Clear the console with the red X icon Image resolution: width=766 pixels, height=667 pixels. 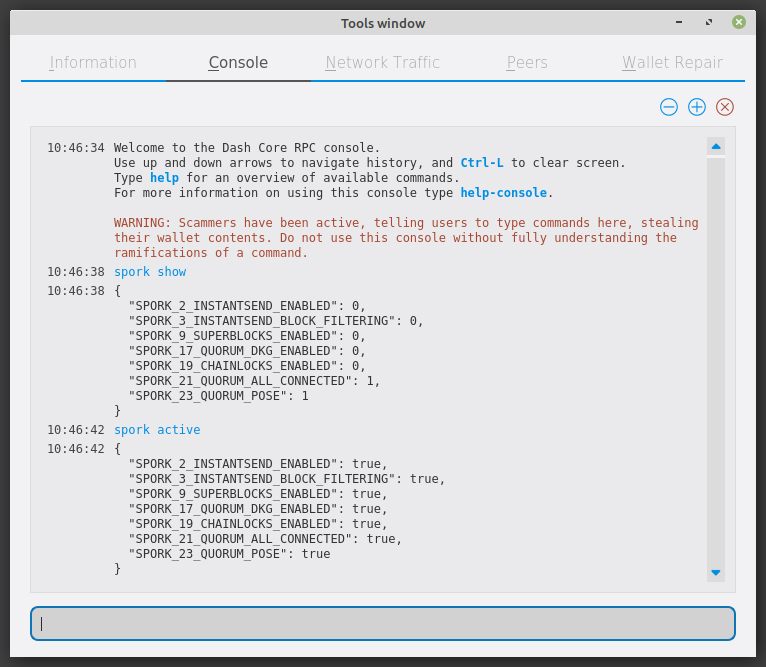[x=725, y=107]
